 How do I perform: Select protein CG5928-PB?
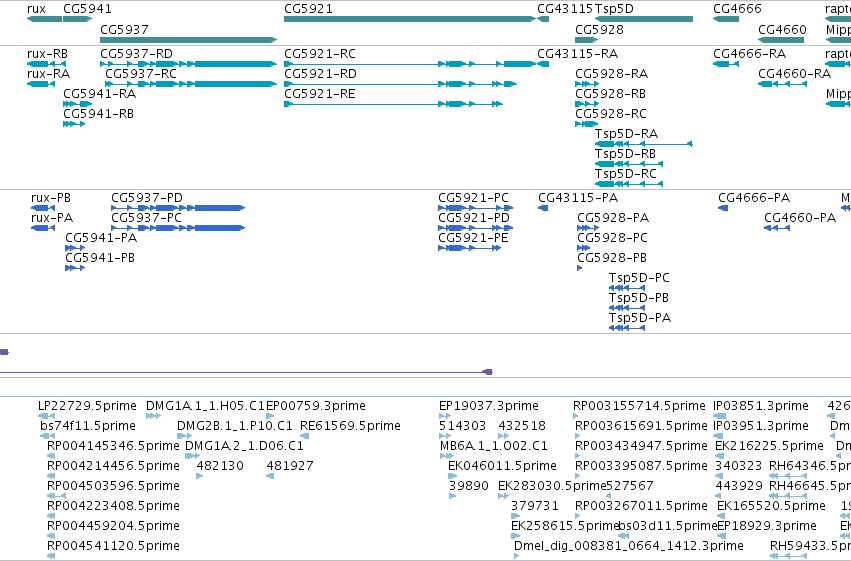tap(612, 258)
